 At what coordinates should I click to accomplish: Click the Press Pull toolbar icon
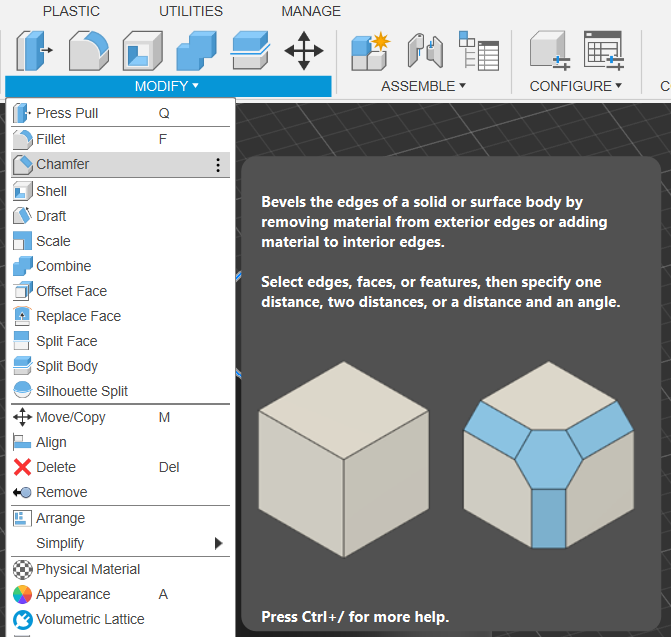pyautogui.click(x=34, y=50)
